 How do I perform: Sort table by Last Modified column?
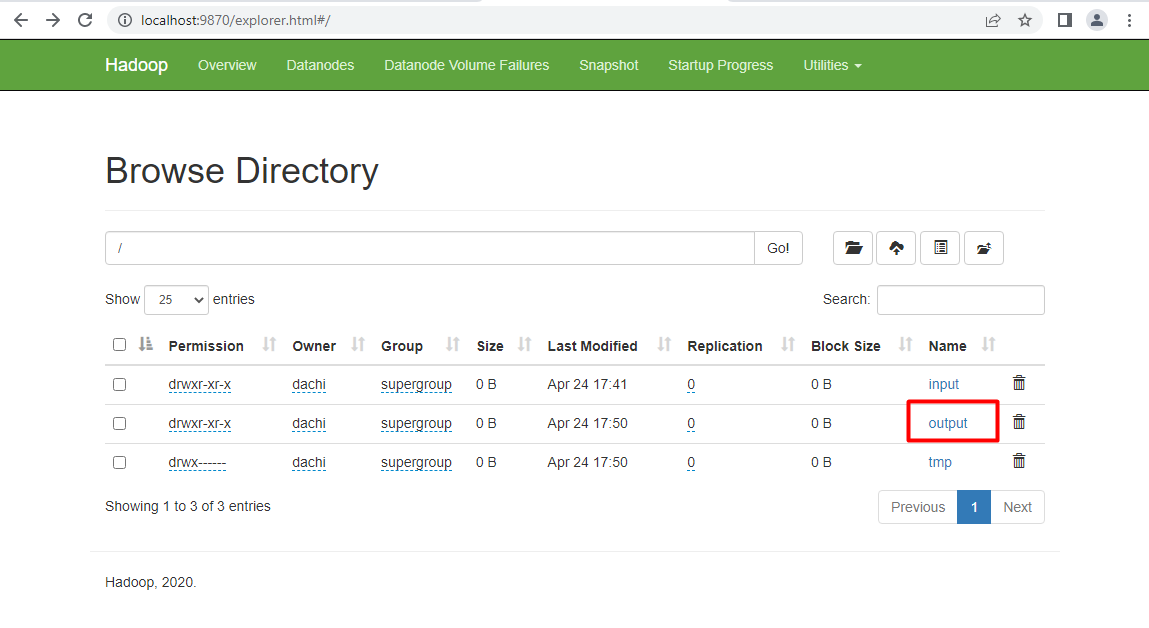(x=592, y=346)
